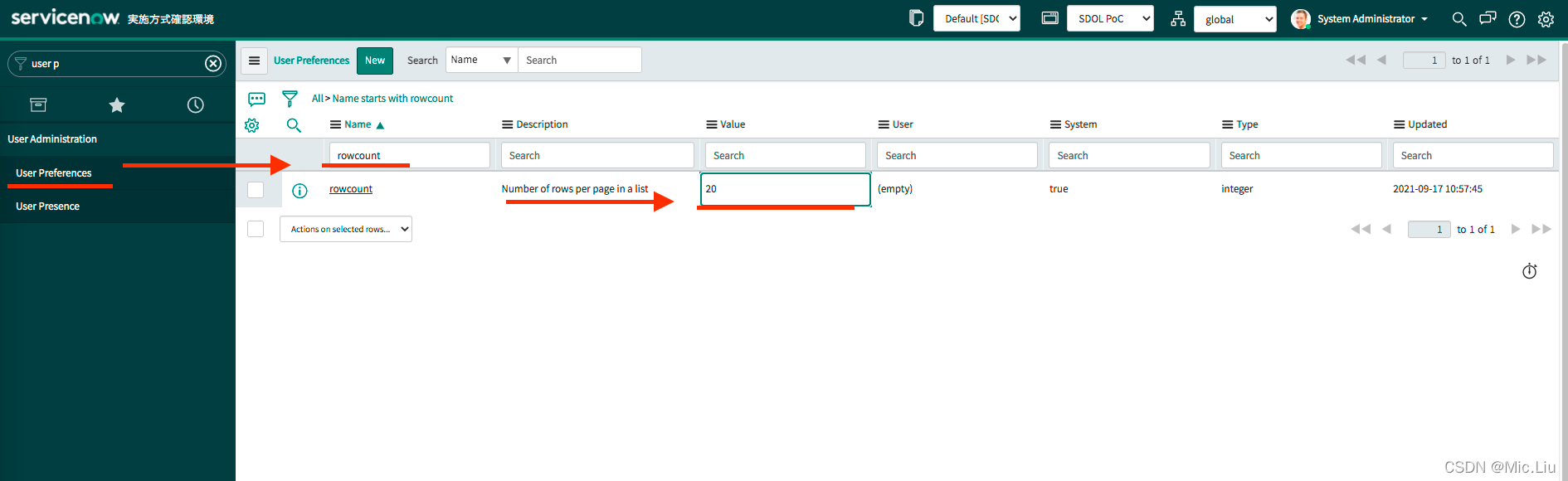Viewport: 1568px width, 481px height.
Task: Click the New button
Action: (375, 61)
